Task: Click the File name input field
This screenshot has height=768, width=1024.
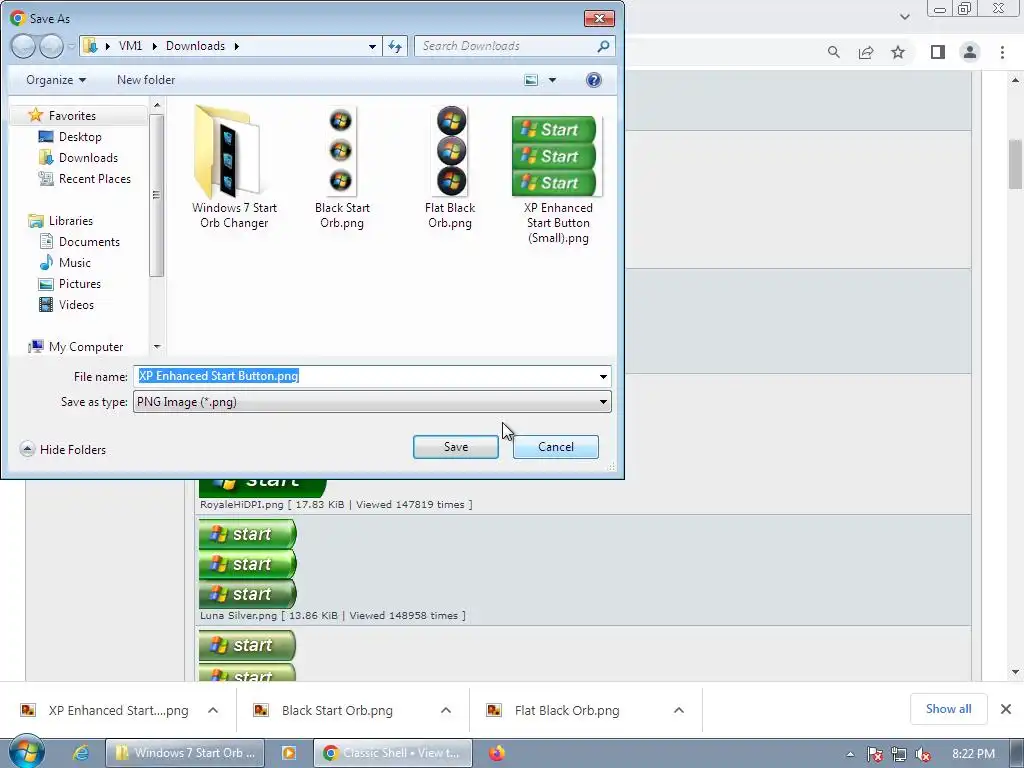Action: tap(364, 376)
